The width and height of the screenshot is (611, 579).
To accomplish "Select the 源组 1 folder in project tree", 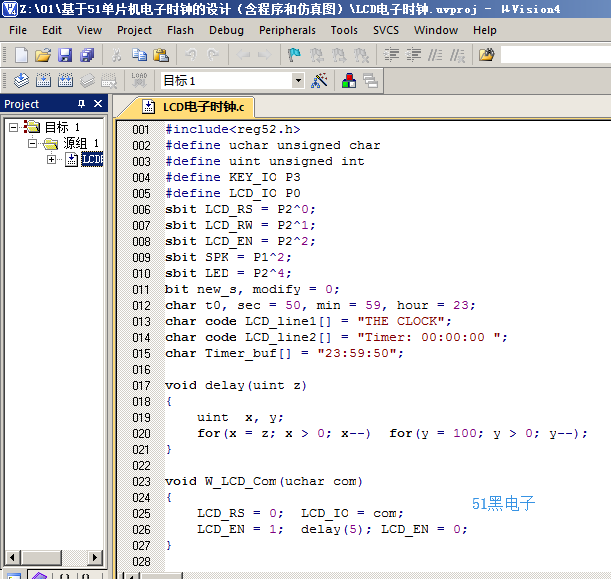I will [x=81, y=143].
